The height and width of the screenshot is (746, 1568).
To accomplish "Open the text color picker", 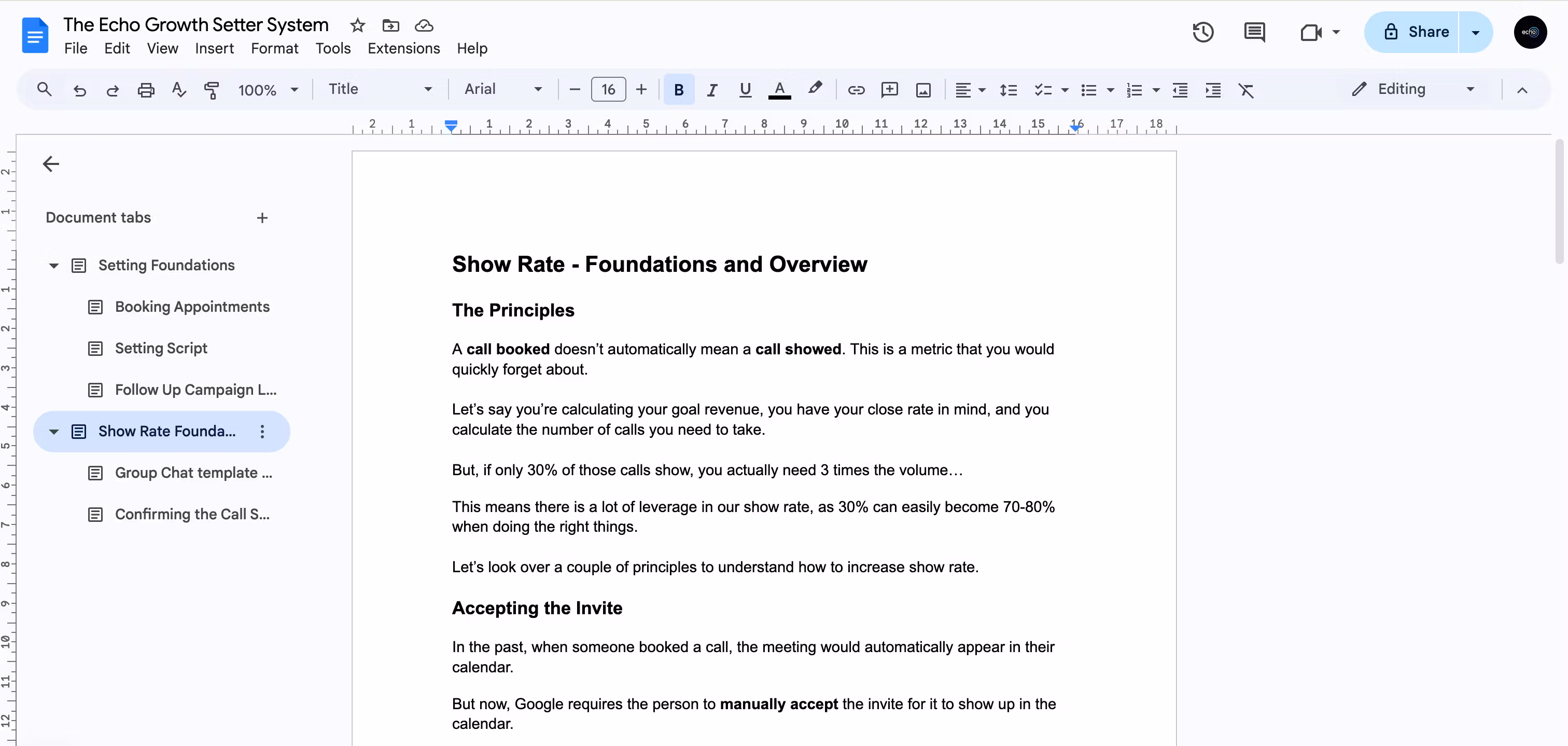I will (779, 90).
